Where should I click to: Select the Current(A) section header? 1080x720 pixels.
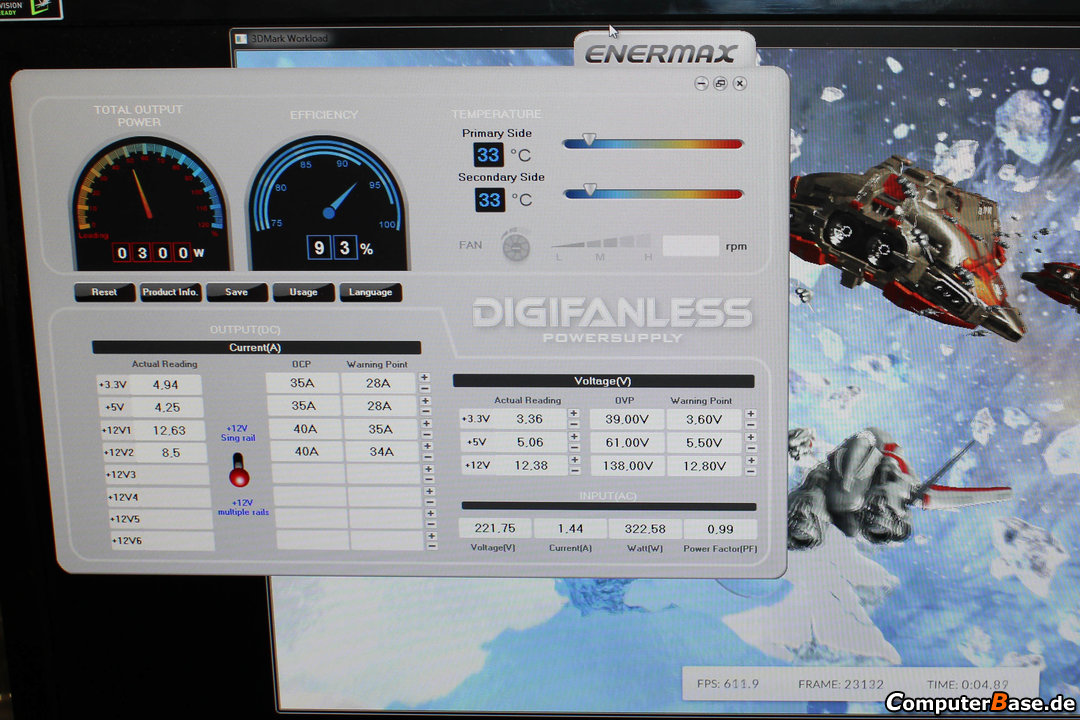(x=256, y=347)
